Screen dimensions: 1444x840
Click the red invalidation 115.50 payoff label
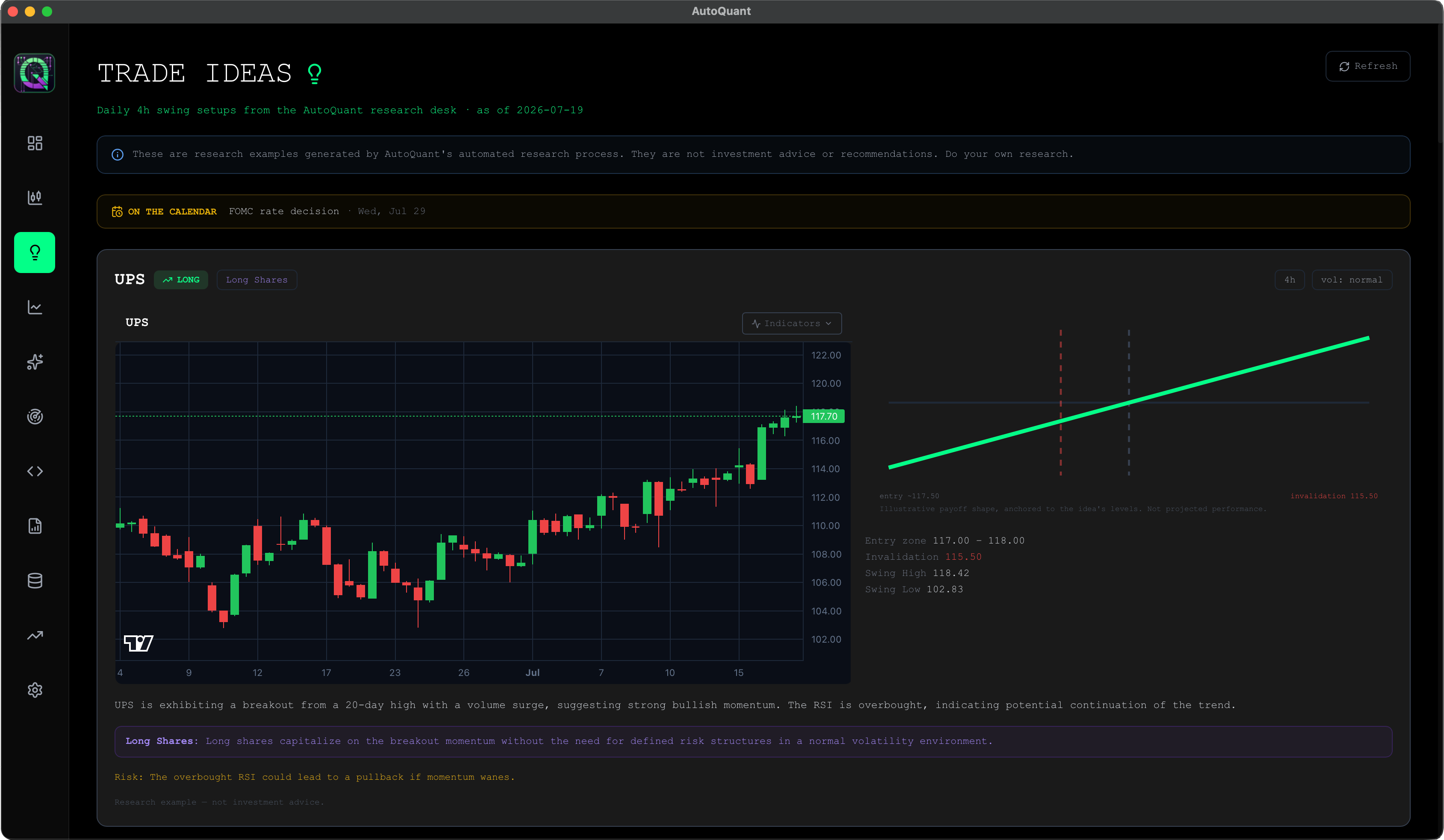1334,496
